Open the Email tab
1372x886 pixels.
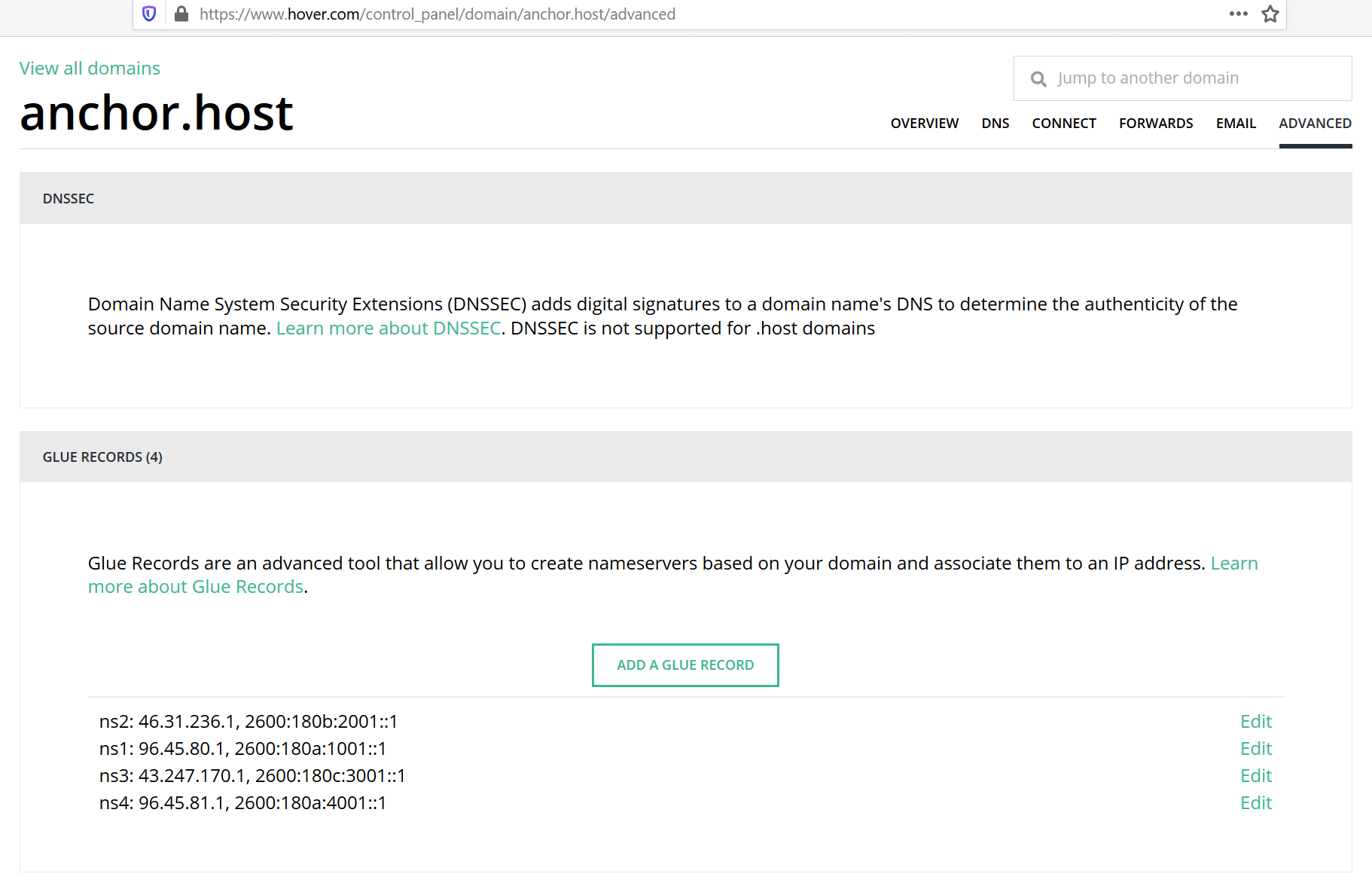point(1236,124)
